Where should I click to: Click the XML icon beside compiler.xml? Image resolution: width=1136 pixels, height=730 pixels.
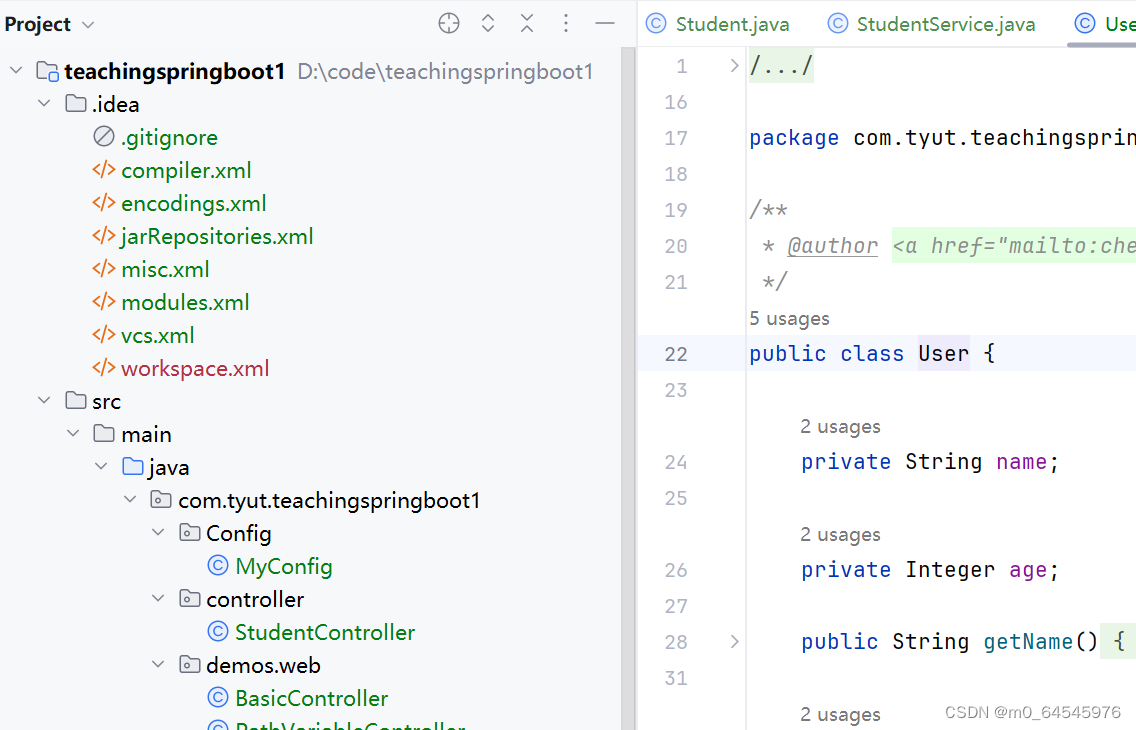(104, 170)
